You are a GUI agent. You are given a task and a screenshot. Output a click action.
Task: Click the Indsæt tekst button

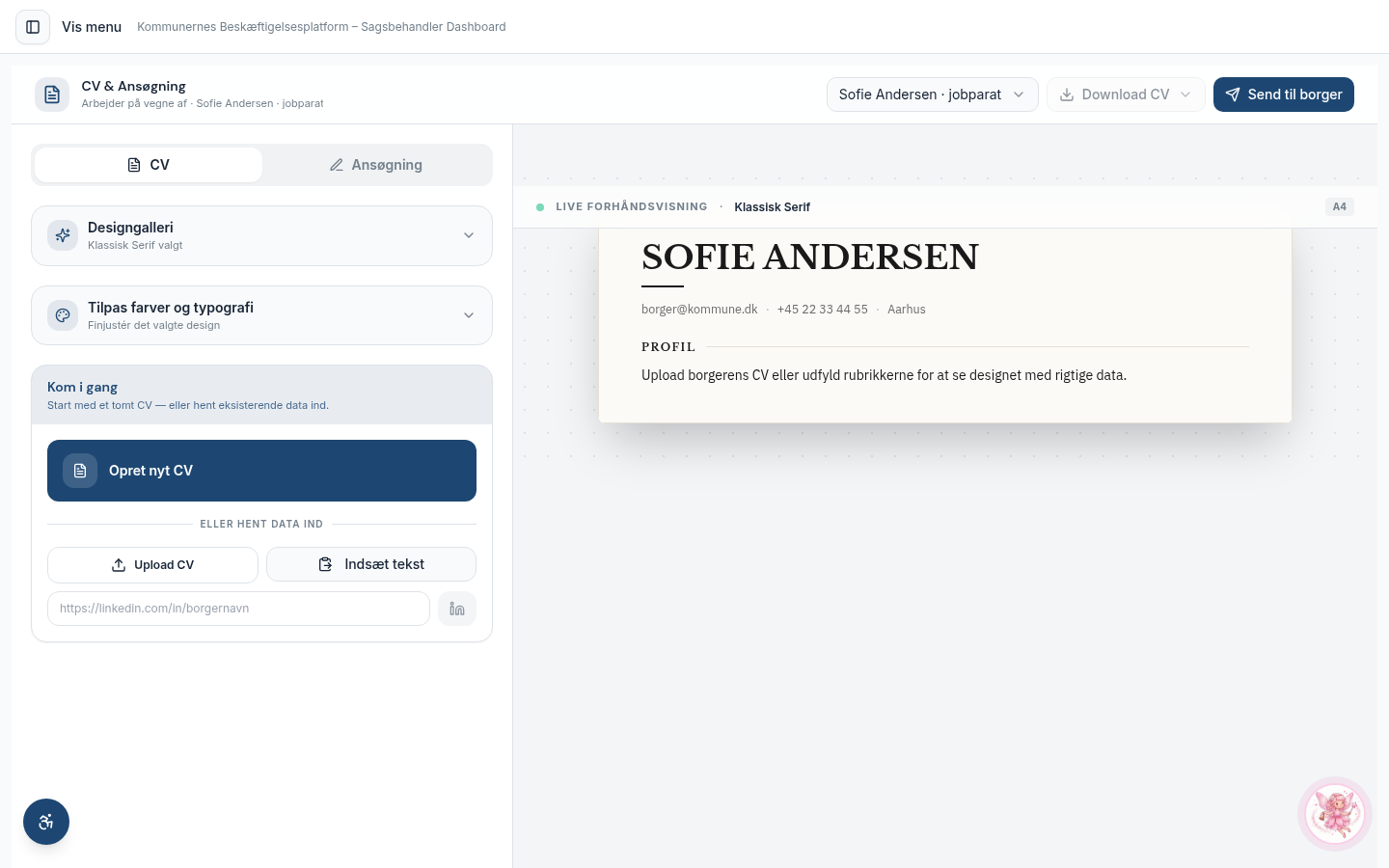[x=371, y=565]
